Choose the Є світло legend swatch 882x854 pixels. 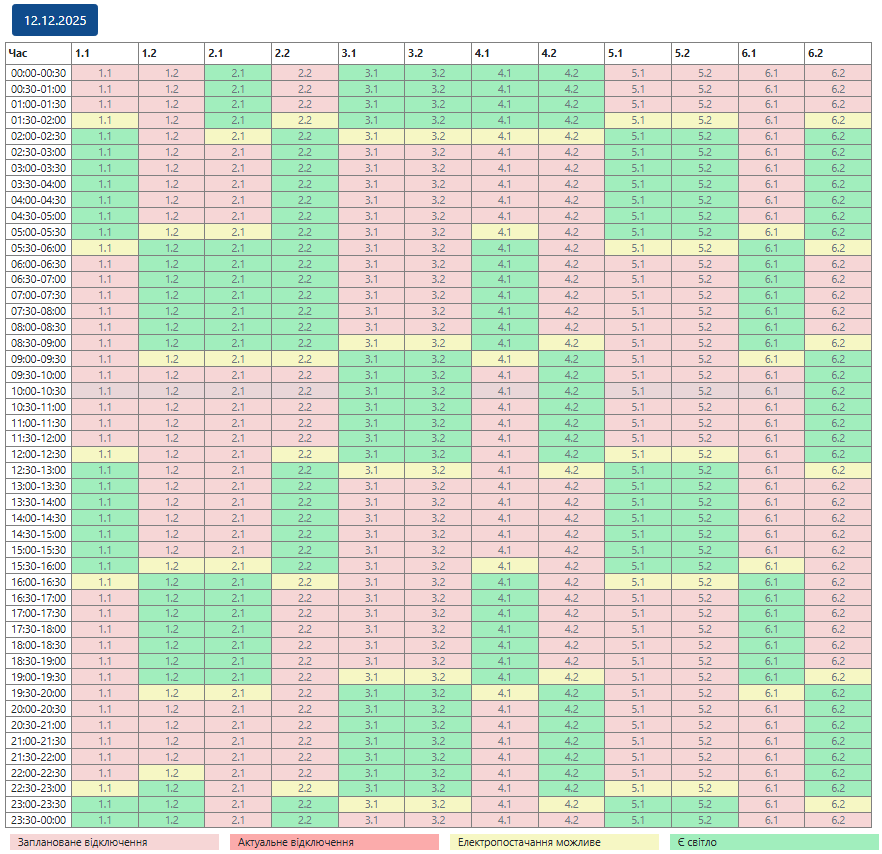tap(774, 842)
